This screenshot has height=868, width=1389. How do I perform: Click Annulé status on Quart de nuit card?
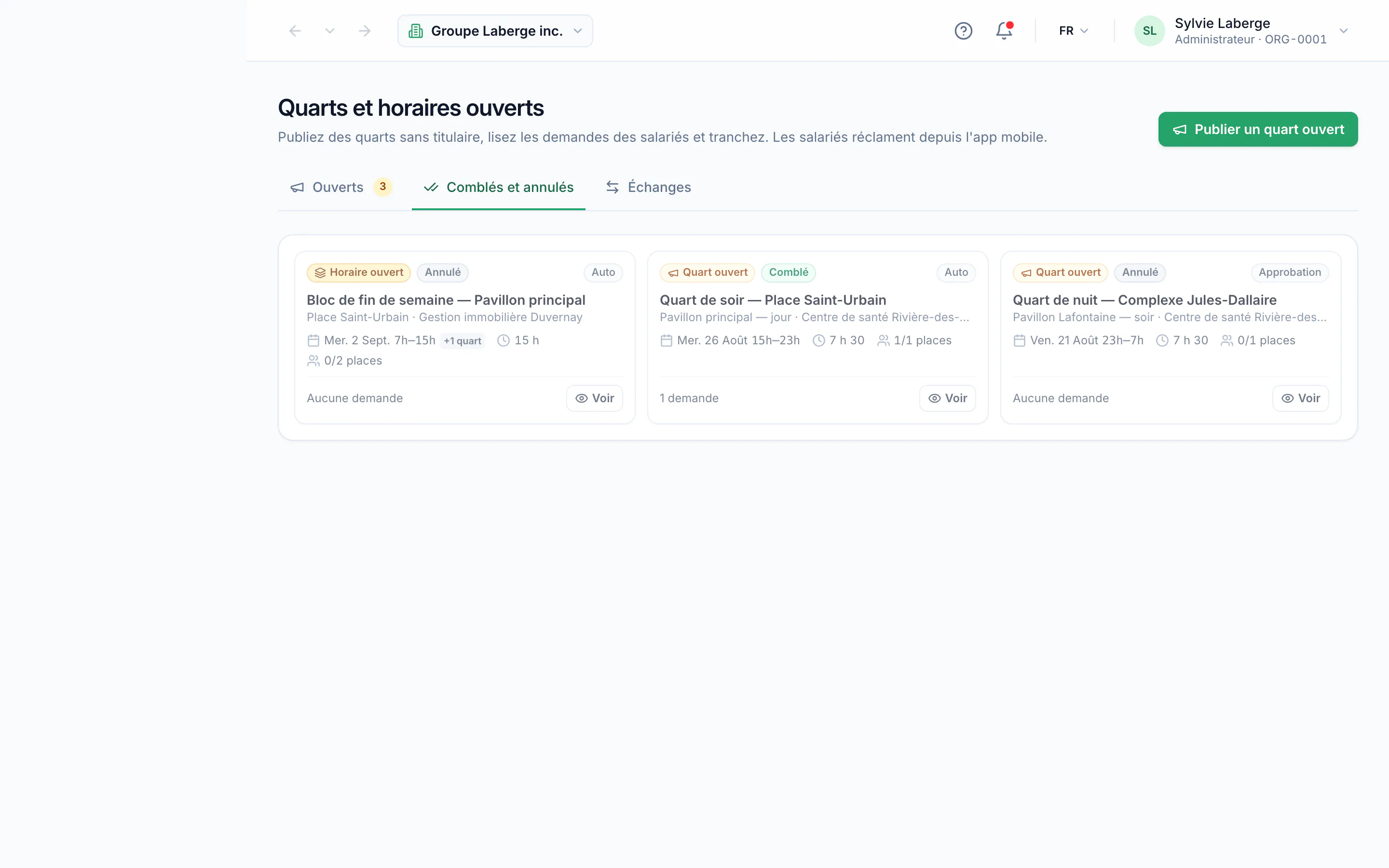pos(1140,272)
